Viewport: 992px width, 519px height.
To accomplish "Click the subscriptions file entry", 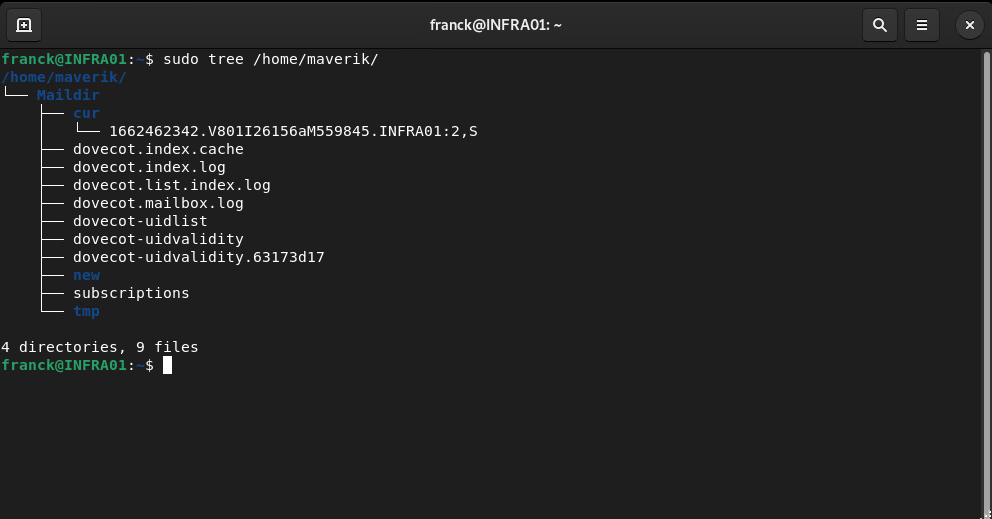I will [x=131, y=293].
